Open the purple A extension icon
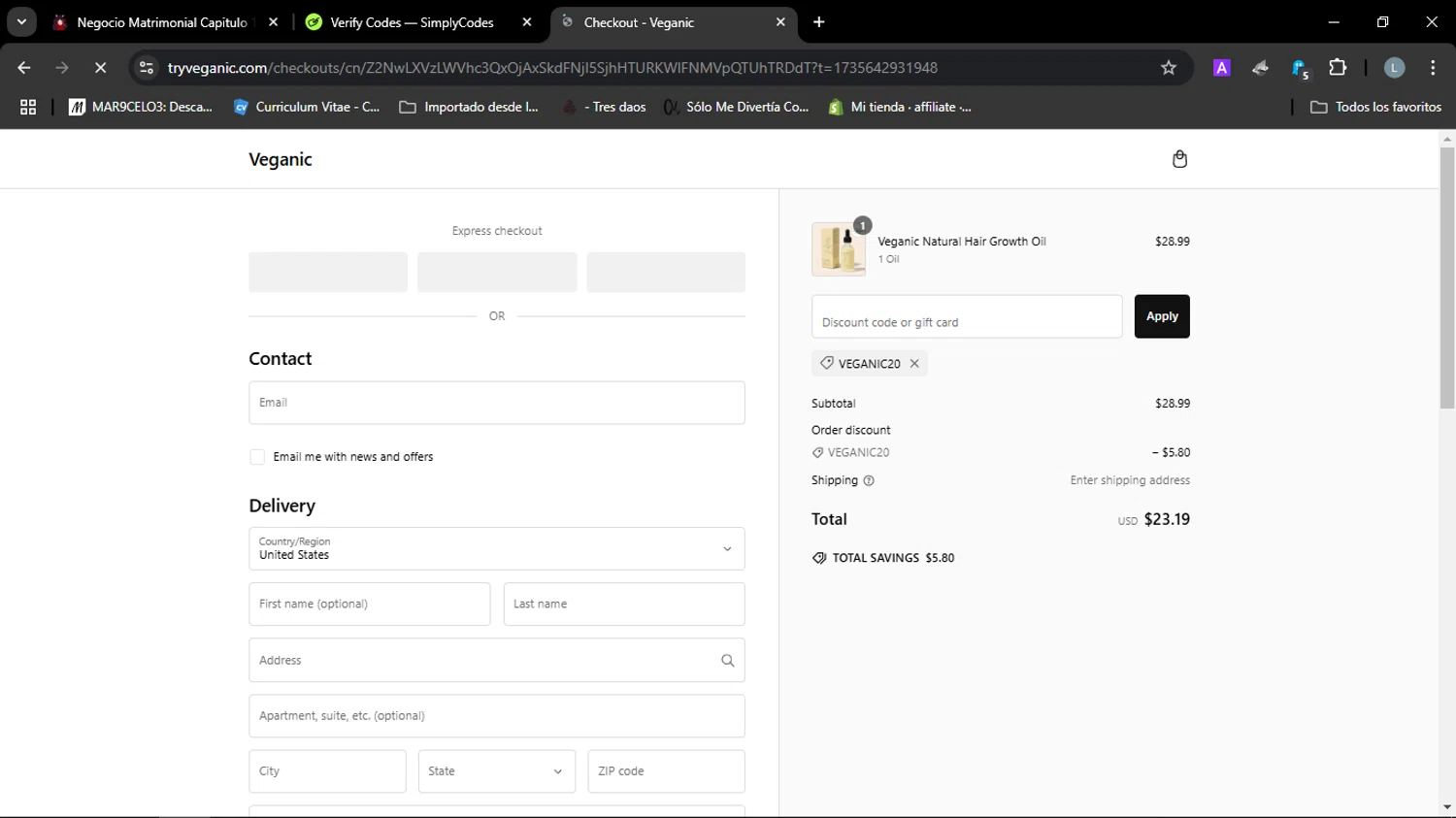 pos(1222,68)
